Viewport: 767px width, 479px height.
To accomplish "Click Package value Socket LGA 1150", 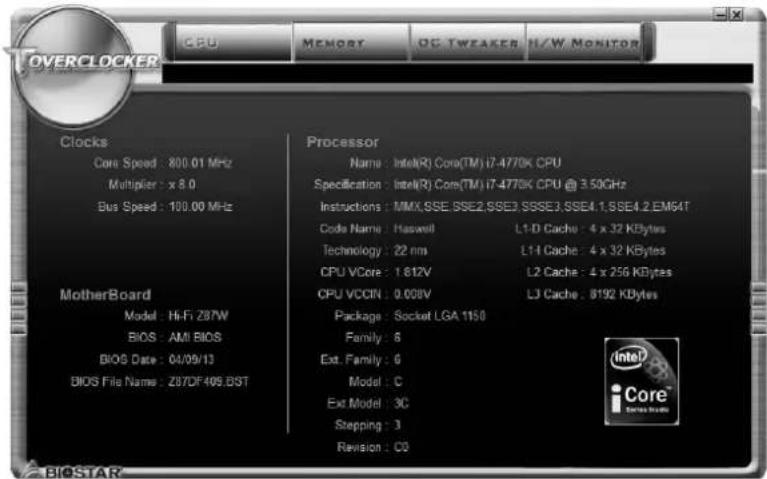I will pos(440,316).
